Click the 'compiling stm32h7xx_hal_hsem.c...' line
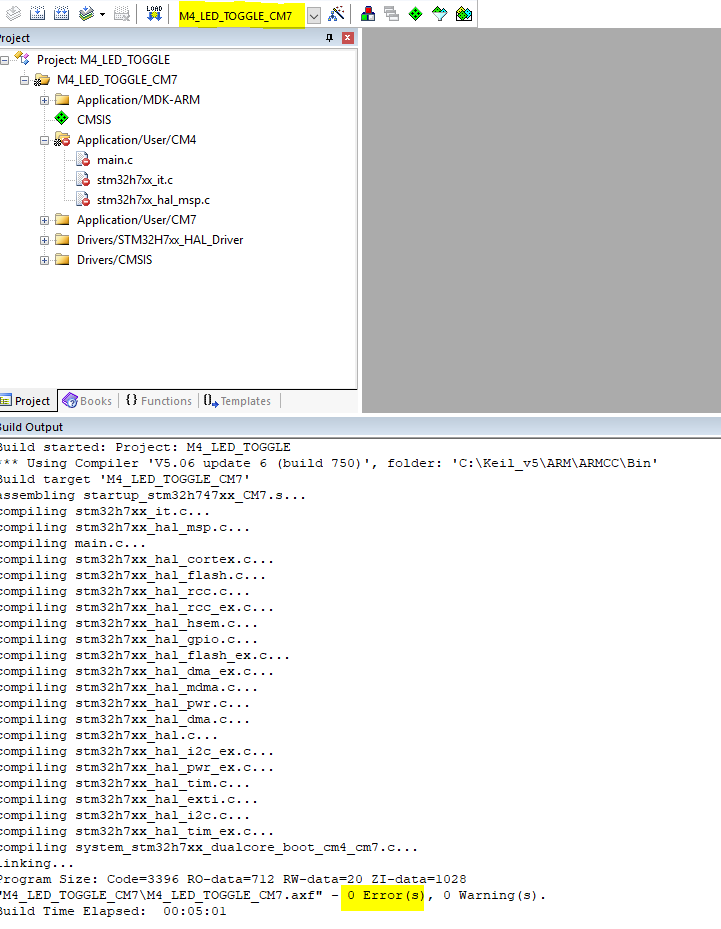The height and width of the screenshot is (929, 721). tap(129, 623)
